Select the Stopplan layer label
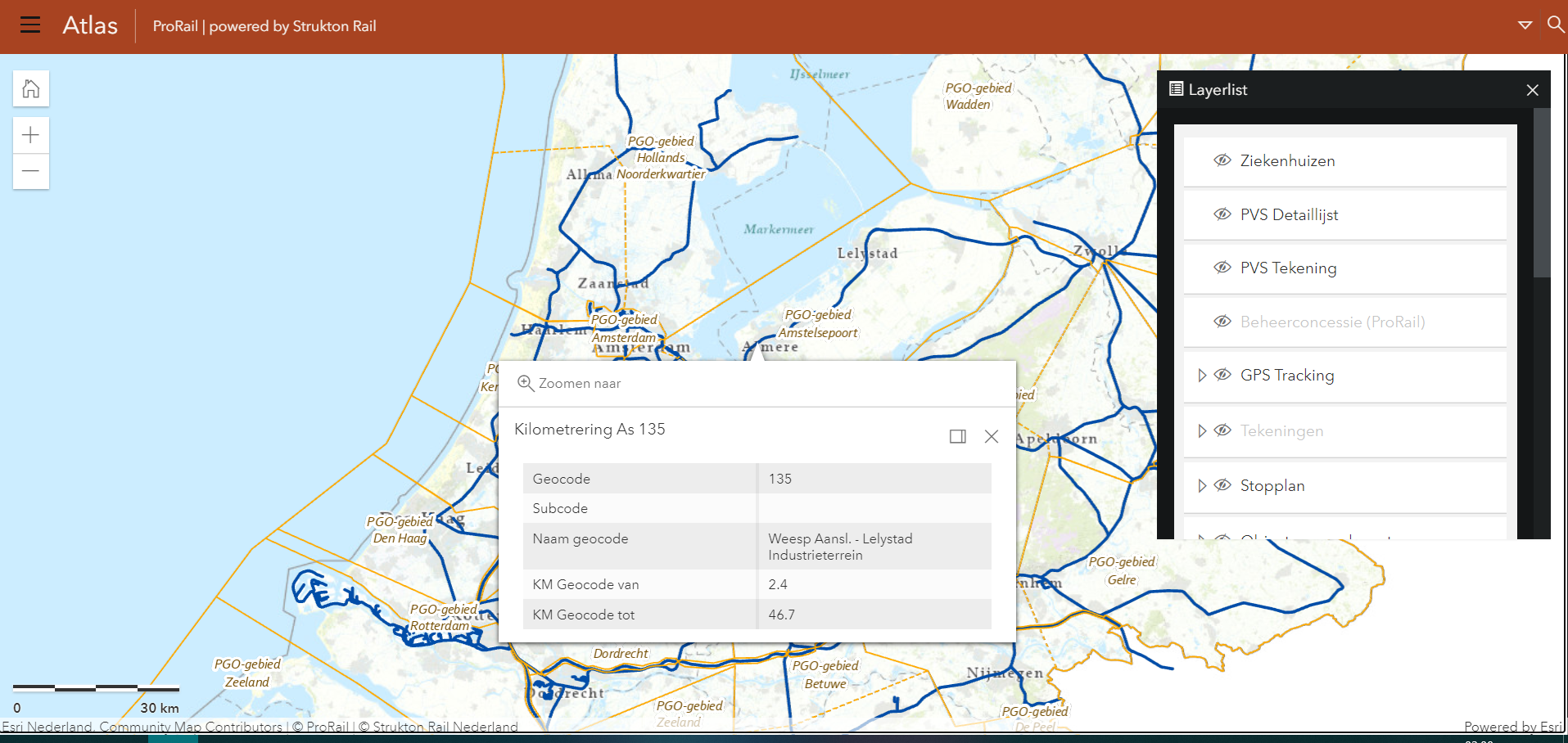Viewport: 1568px width, 743px height. tap(1272, 486)
